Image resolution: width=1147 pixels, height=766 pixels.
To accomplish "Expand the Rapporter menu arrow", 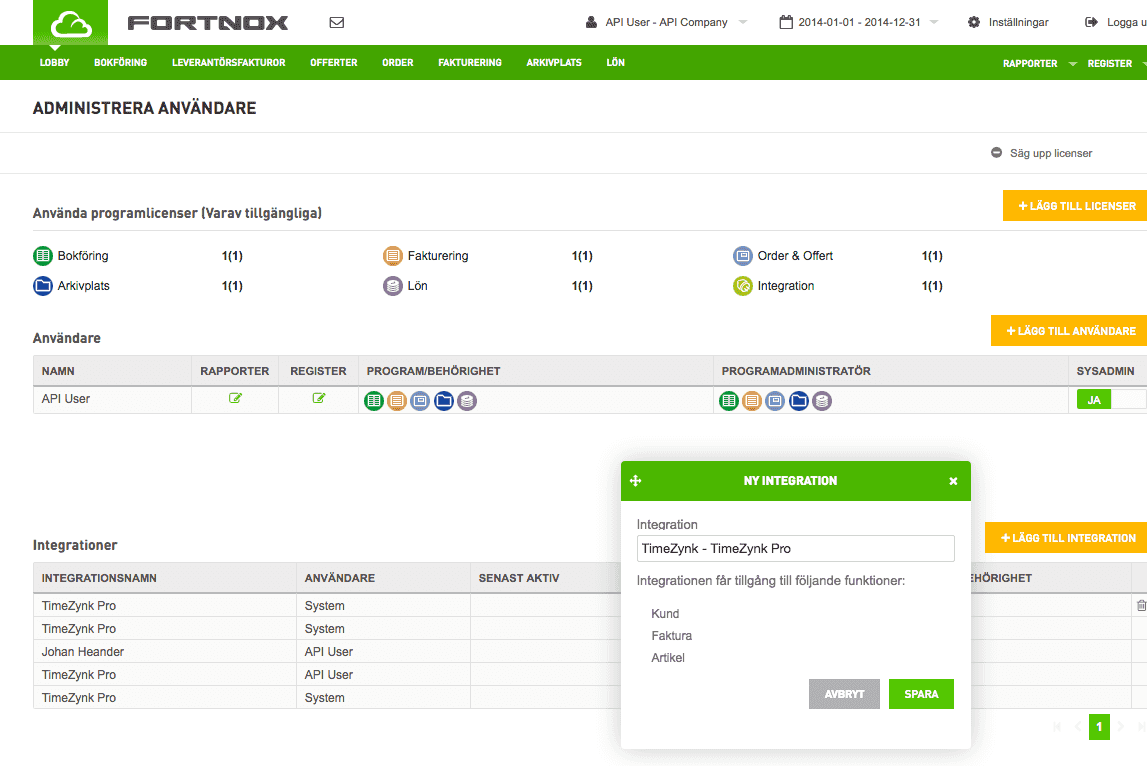I will point(1073,64).
